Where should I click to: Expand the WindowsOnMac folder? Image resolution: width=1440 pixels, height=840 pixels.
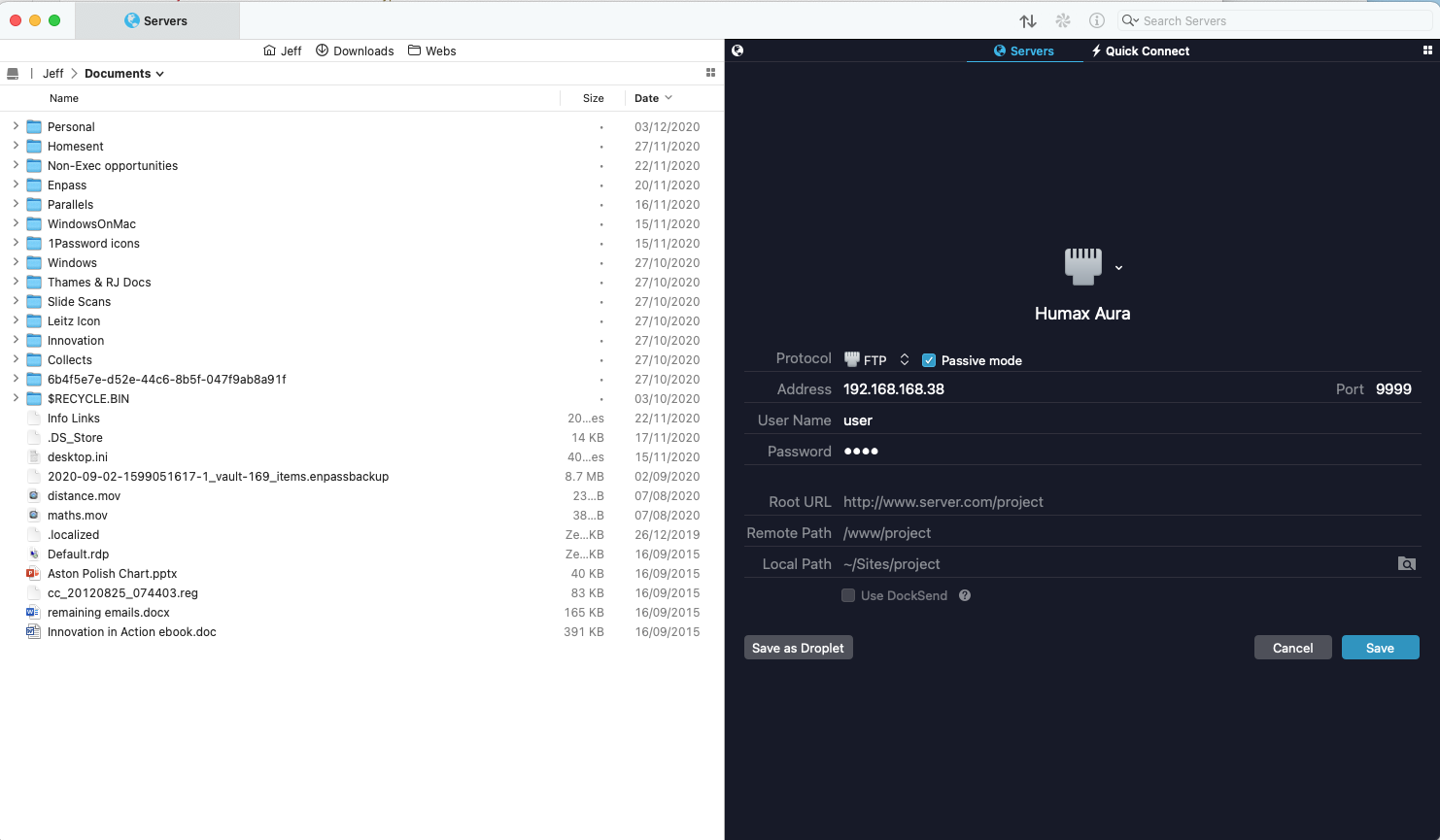[x=16, y=223]
